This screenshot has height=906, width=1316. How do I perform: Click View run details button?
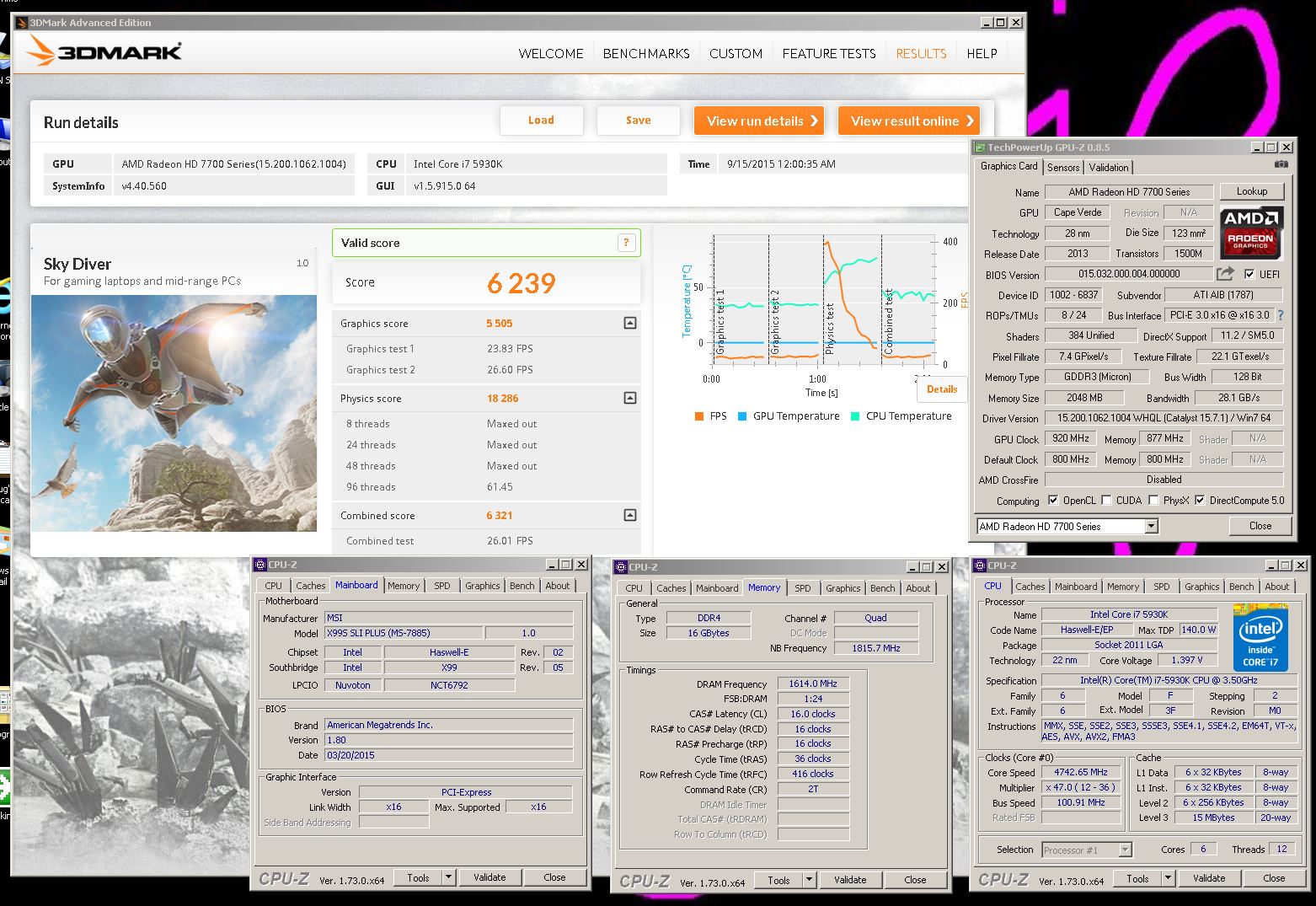(x=759, y=121)
